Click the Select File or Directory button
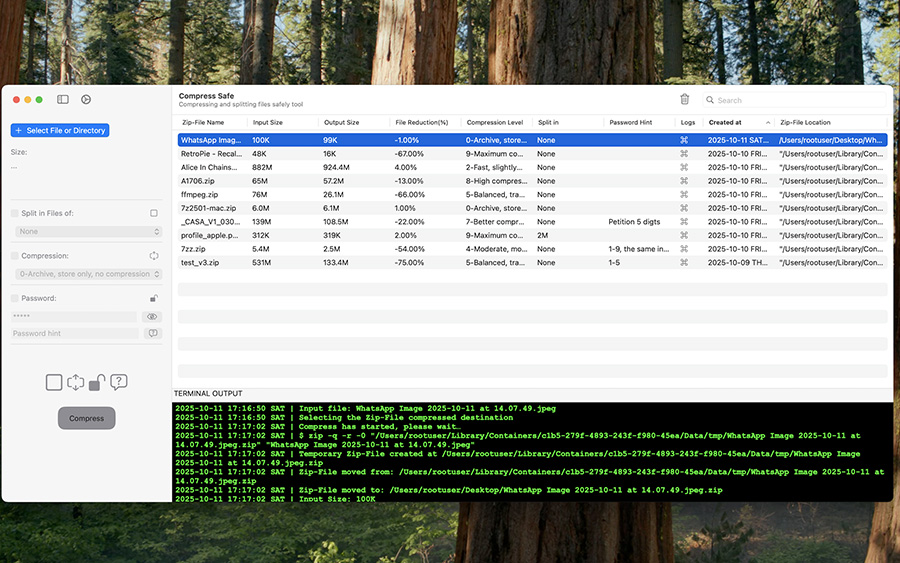Image resolution: width=900 pixels, height=563 pixels. coord(60,130)
